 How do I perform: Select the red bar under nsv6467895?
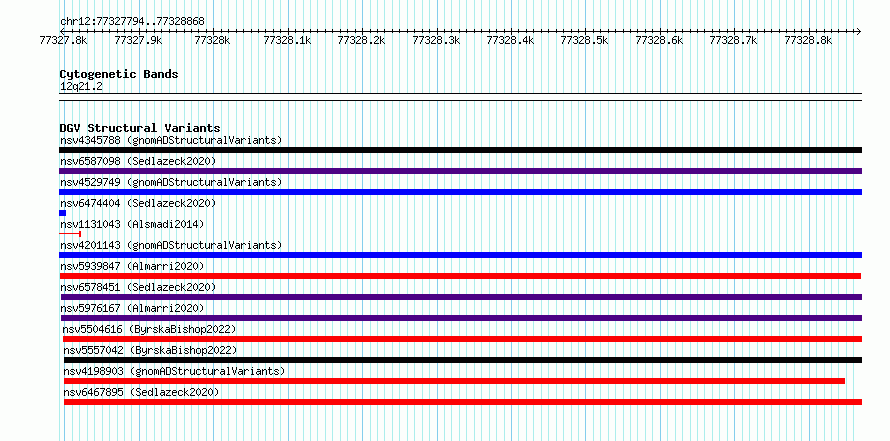tap(463, 402)
